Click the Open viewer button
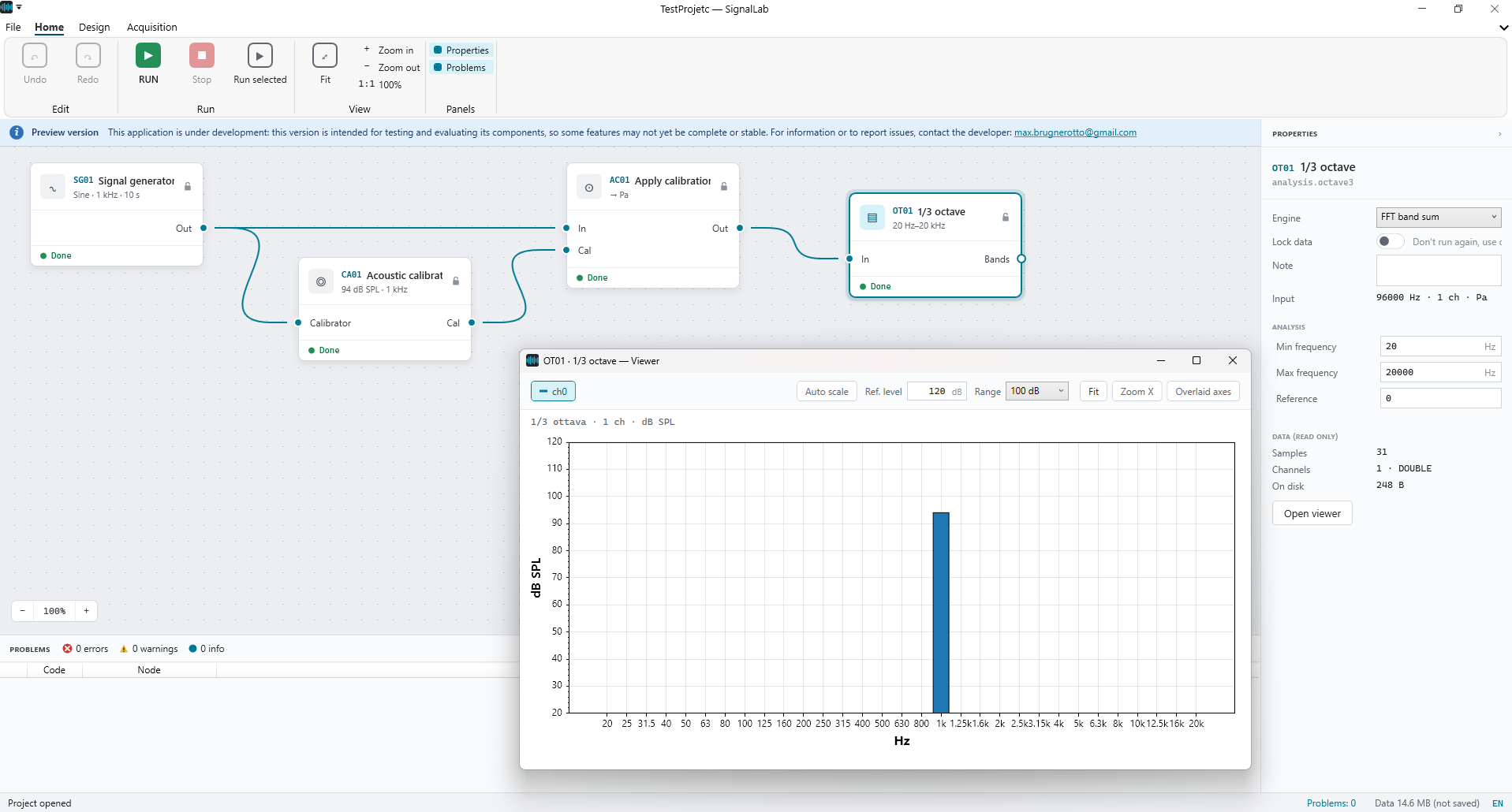The width and height of the screenshot is (1512, 812). click(1312, 513)
